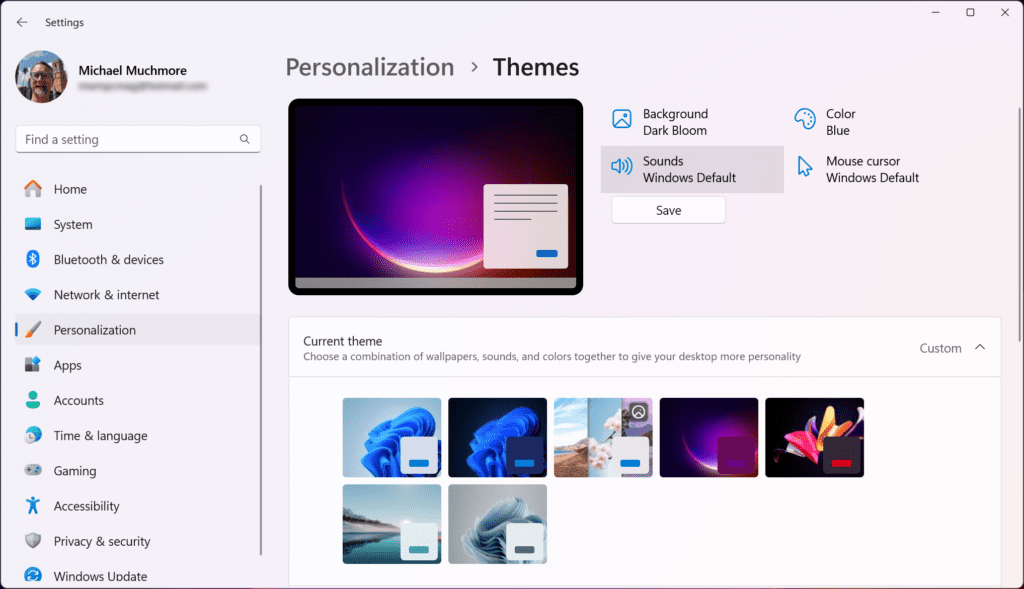Select Gaming in the sidebar
This screenshot has width=1024, height=589.
[x=138, y=471]
